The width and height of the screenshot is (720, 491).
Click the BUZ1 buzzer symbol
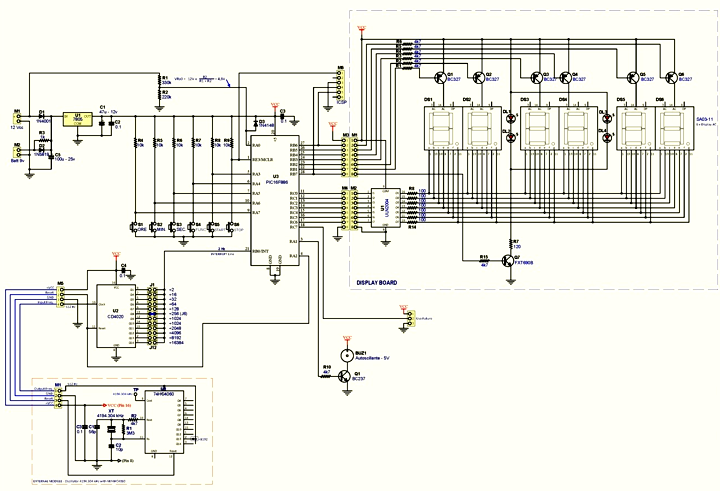click(x=347, y=355)
